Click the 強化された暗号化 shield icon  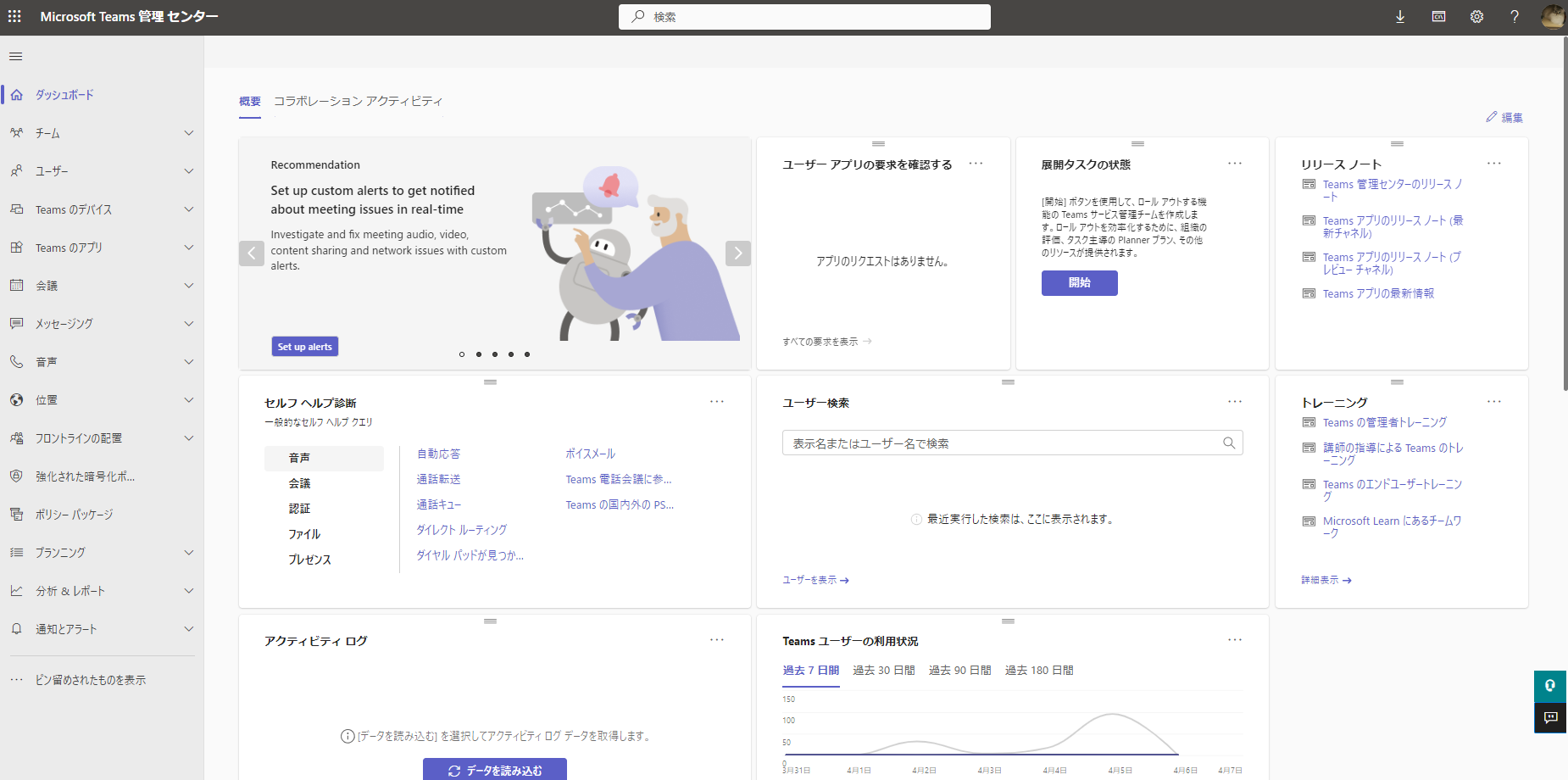coord(17,476)
